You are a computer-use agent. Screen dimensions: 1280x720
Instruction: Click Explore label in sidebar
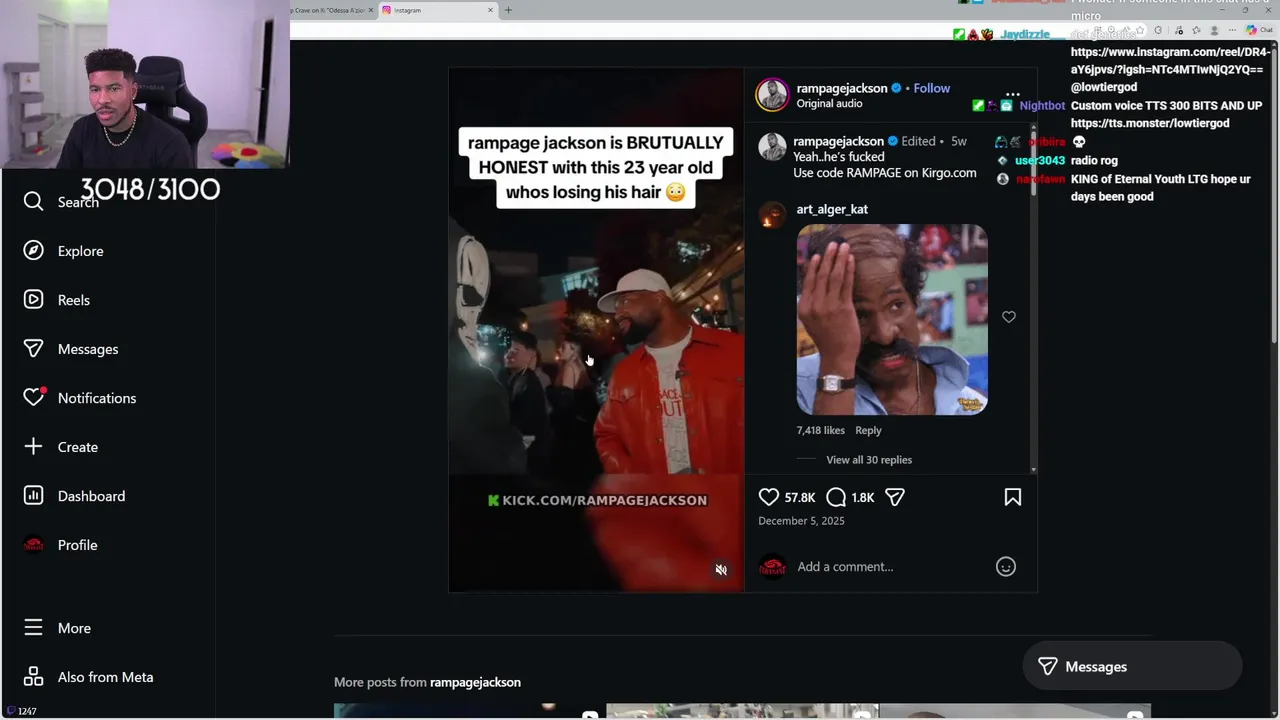tap(81, 251)
